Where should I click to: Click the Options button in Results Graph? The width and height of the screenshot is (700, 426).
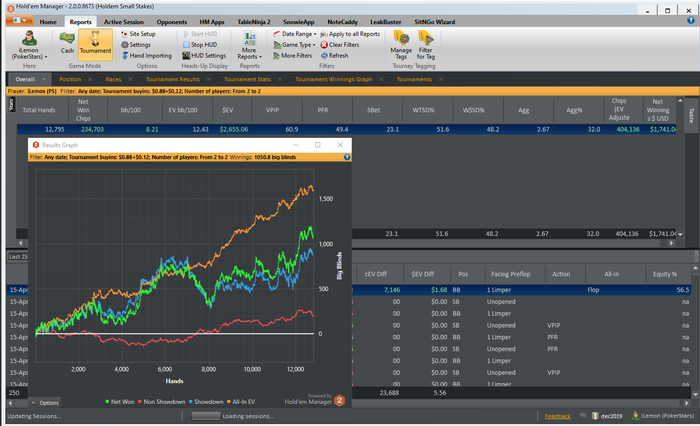[48, 402]
